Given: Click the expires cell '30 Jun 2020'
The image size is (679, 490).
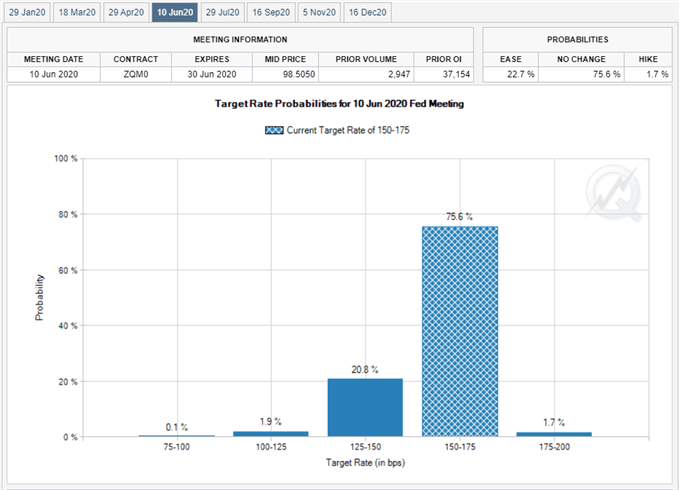Looking at the screenshot, I should point(212,74).
